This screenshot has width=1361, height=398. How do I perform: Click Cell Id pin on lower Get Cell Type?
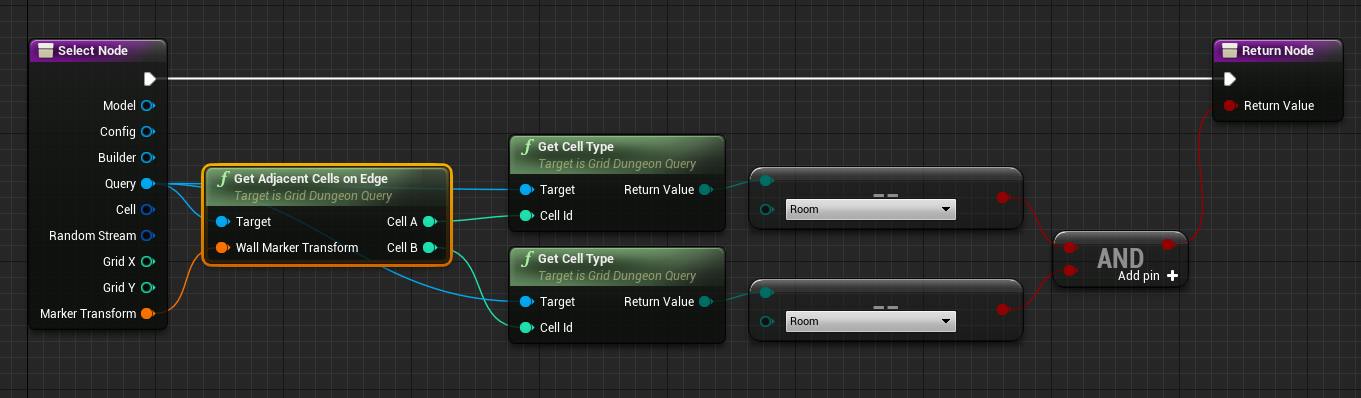click(526, 327)
